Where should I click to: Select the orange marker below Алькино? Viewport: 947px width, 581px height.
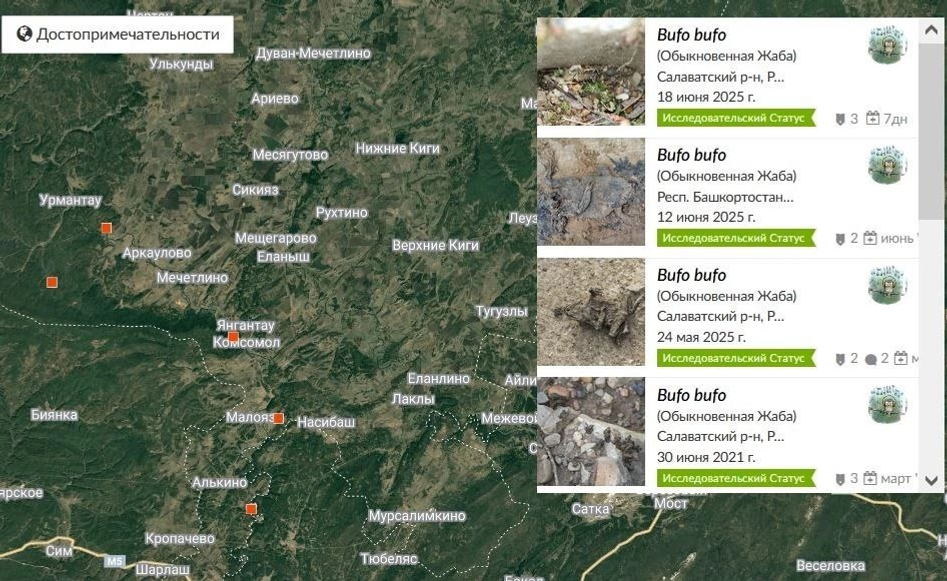[251, 509]
